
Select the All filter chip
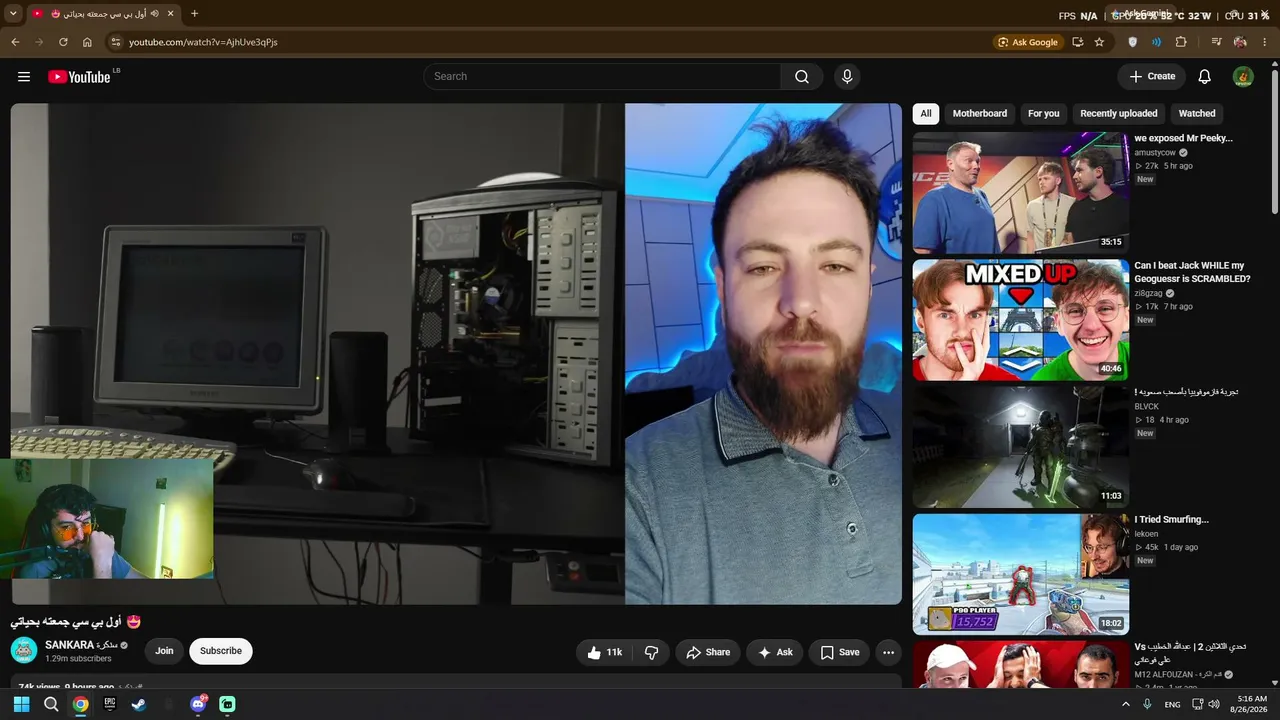926,114
